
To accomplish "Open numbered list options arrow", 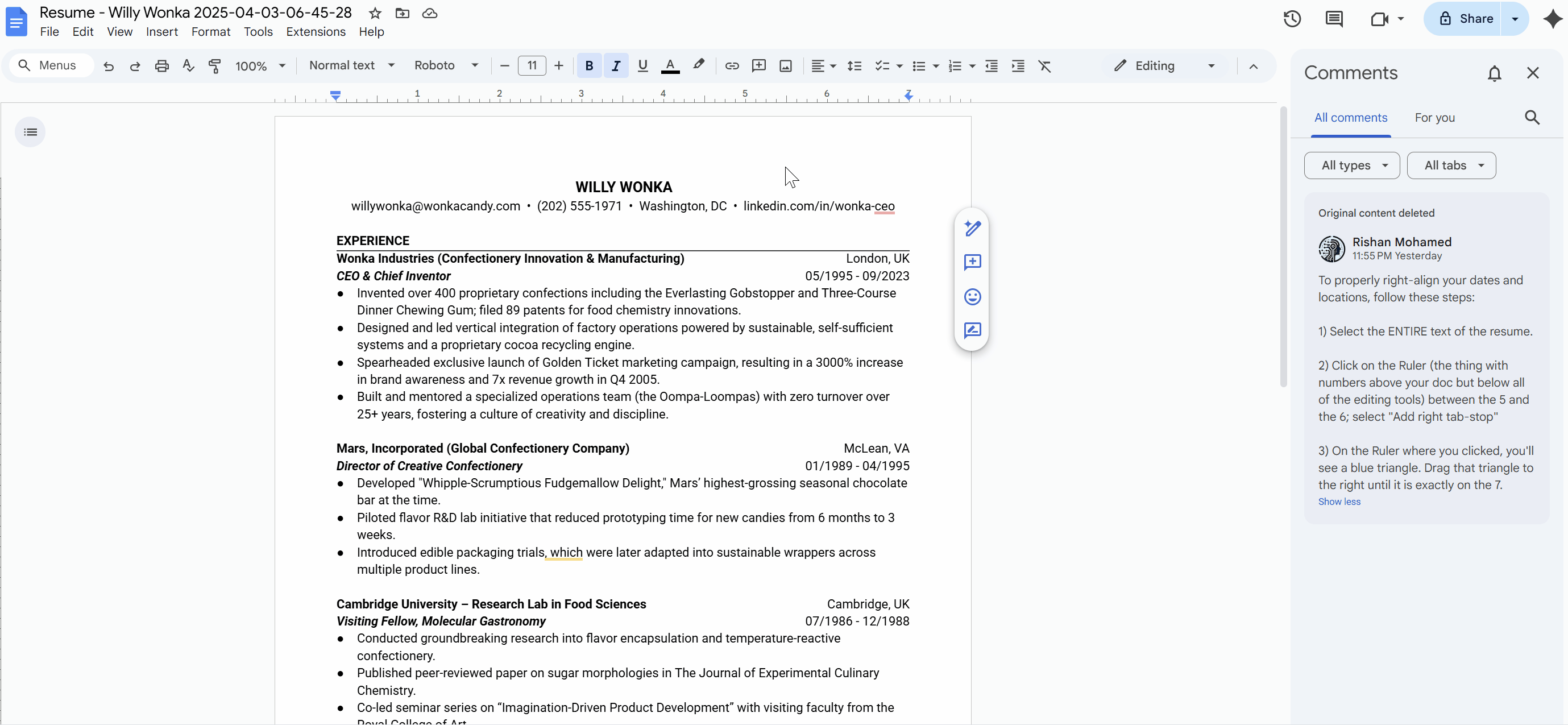I will coord(972,66).
